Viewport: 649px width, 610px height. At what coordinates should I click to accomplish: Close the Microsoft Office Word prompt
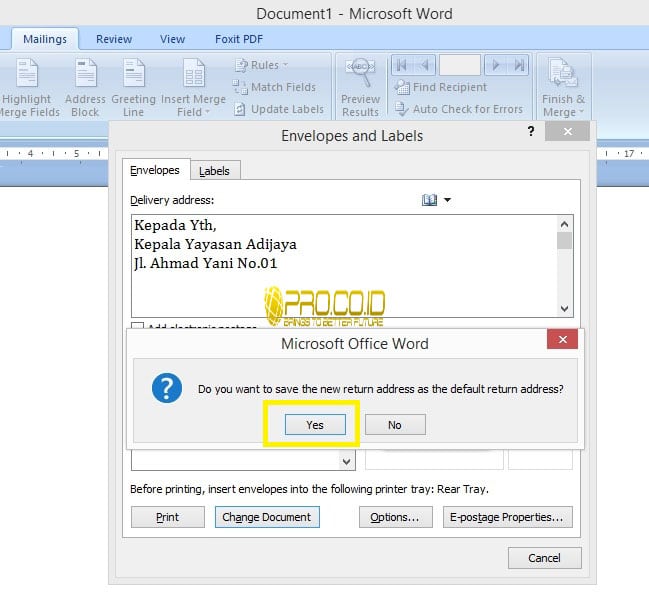pyautogui.click(x=562, y=339)
